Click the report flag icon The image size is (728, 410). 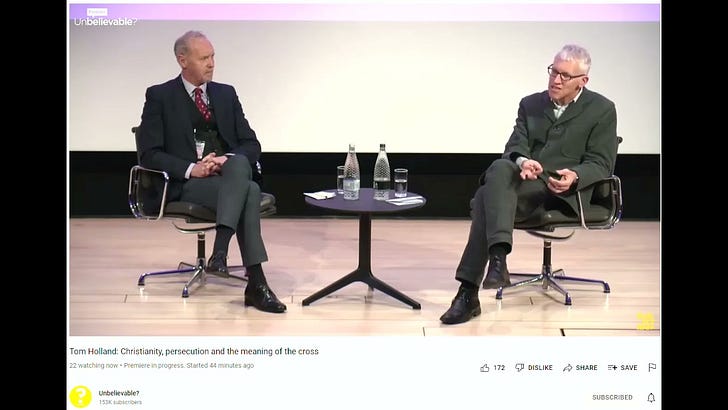click(652, 368)
